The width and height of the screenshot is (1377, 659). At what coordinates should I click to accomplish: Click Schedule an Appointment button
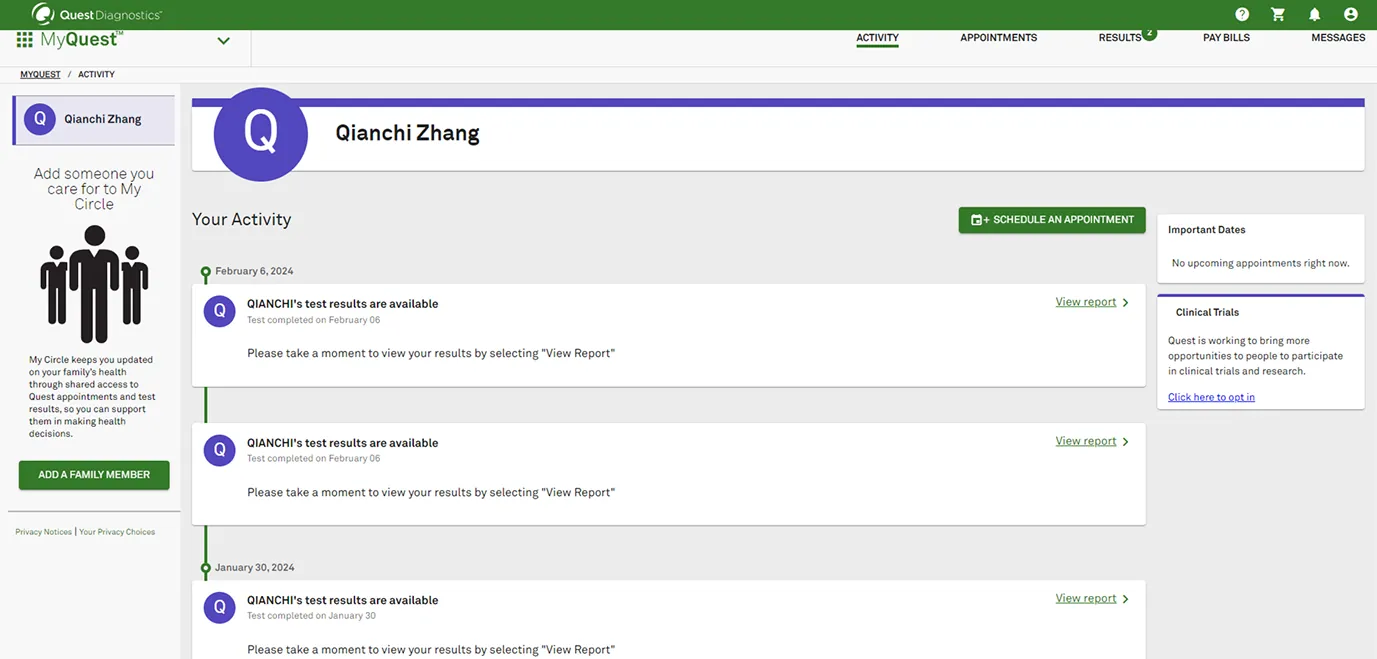click(x=1052, y=220)
